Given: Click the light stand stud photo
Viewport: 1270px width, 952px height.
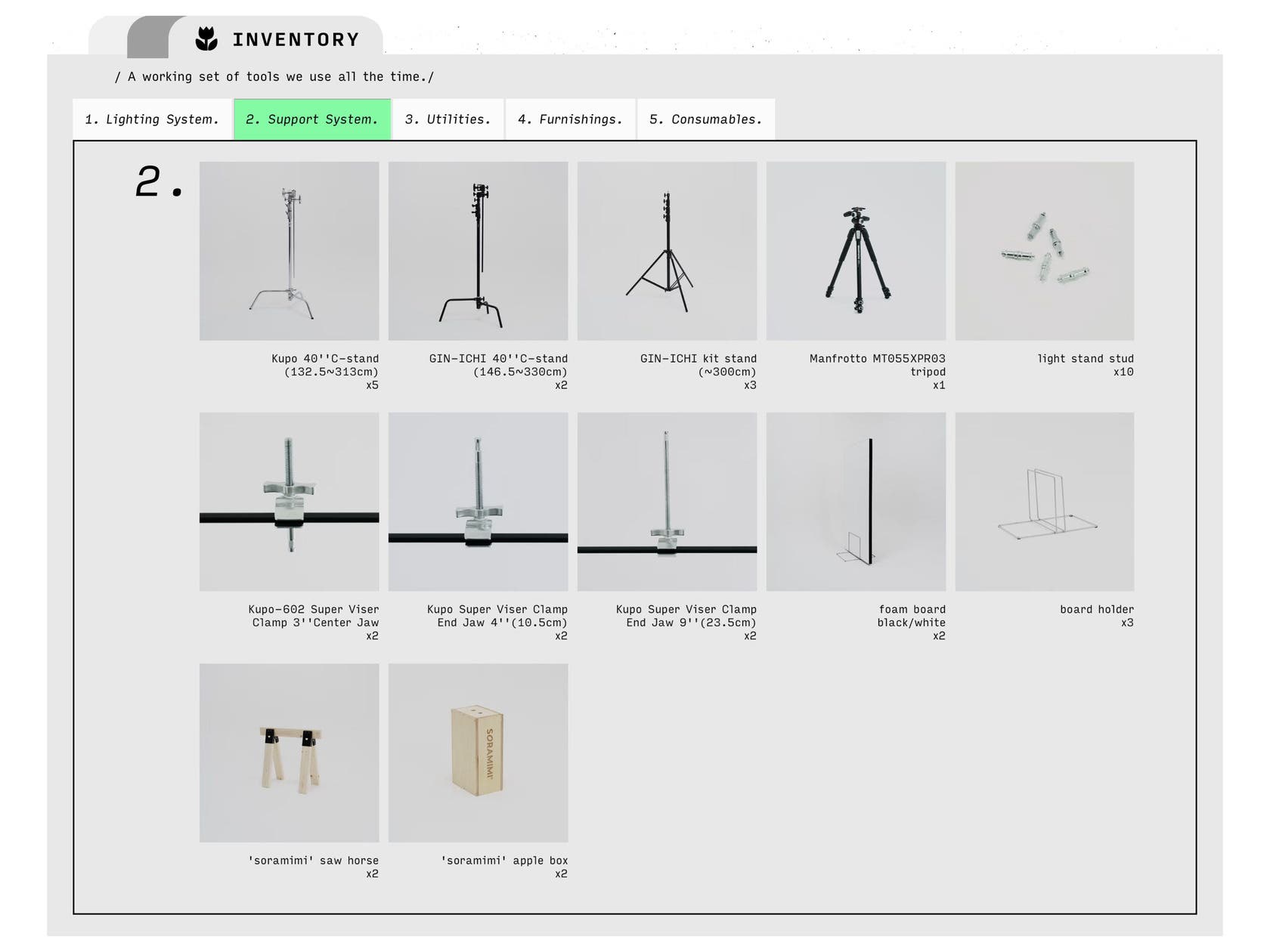Looking at the screenshot, I should pyautogui.click(x=1044, y=251).
